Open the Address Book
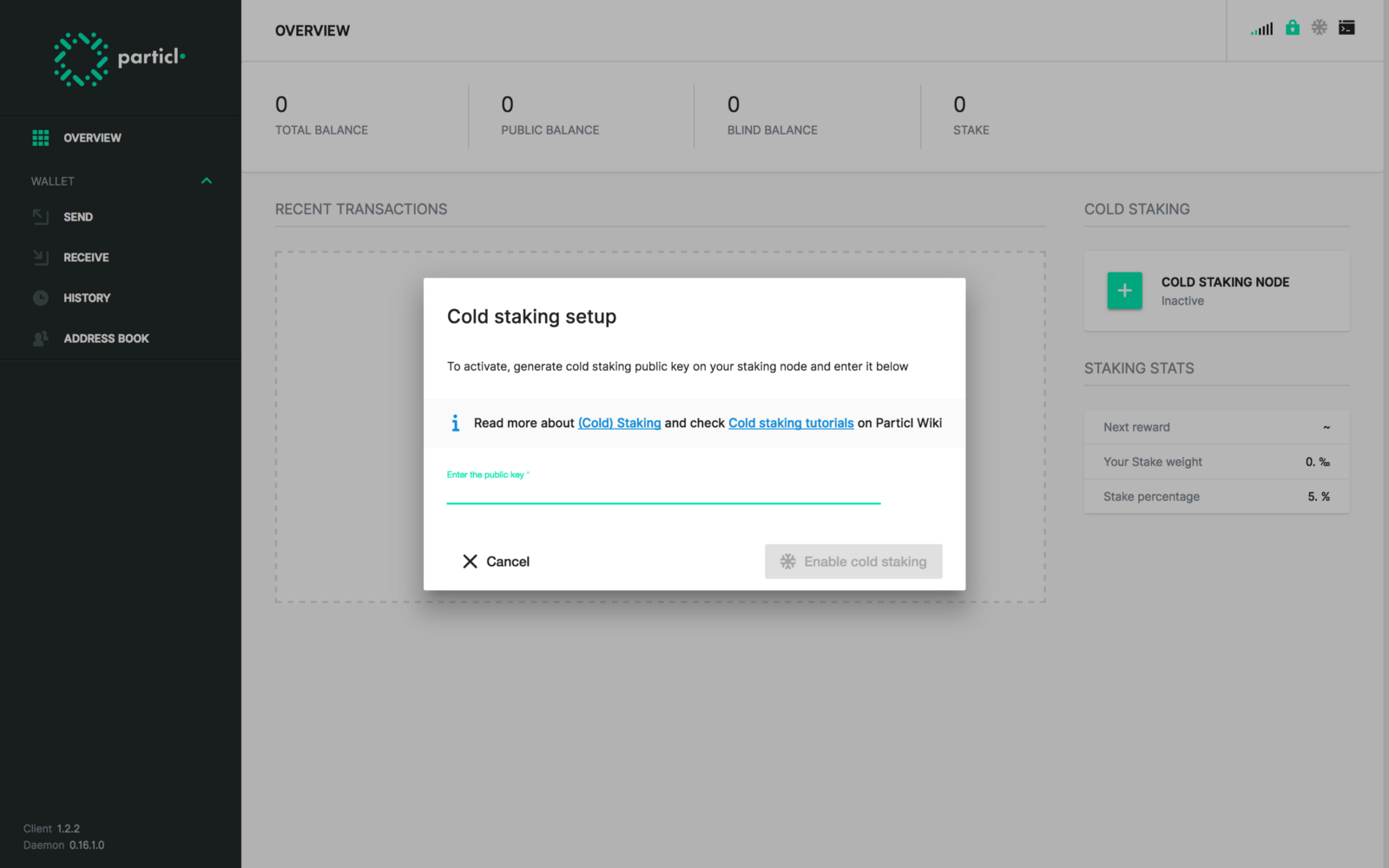 coord(106,339)
